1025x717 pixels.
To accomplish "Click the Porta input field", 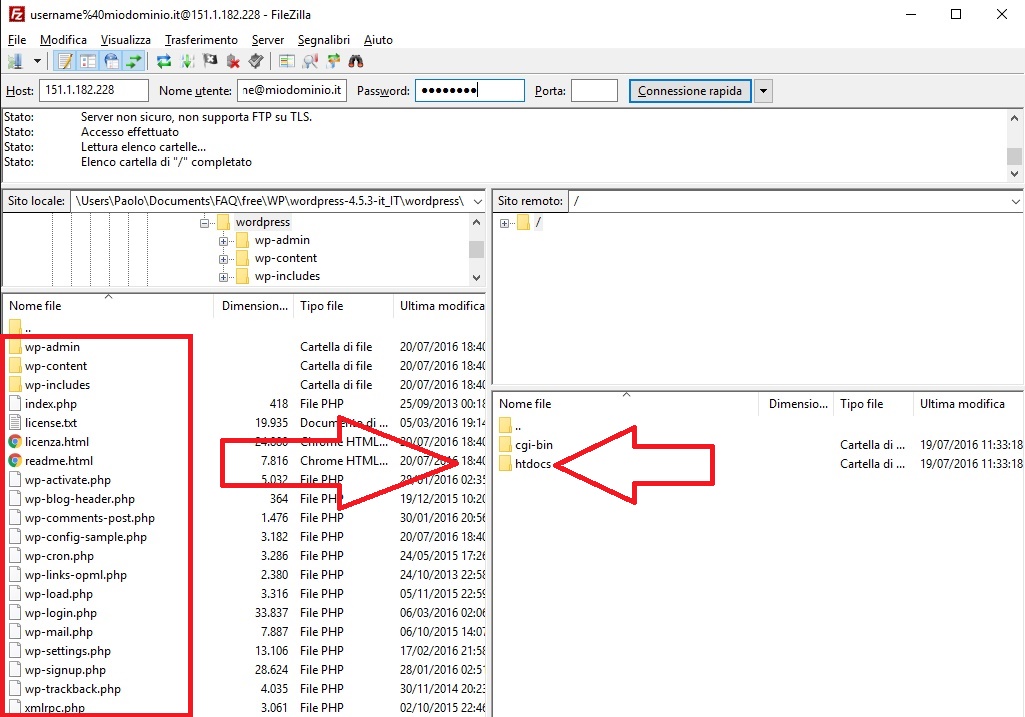I will point(594,90).
